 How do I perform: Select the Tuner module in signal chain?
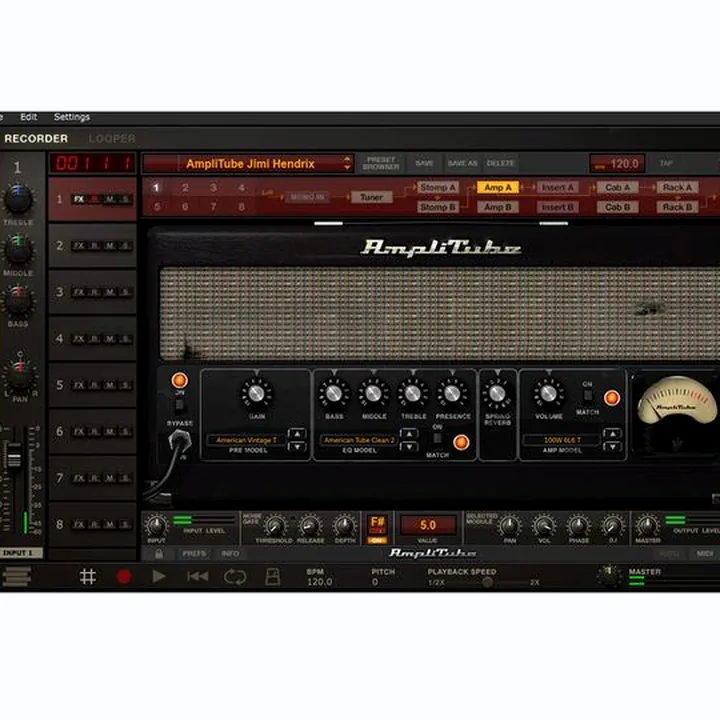[371, 197]
